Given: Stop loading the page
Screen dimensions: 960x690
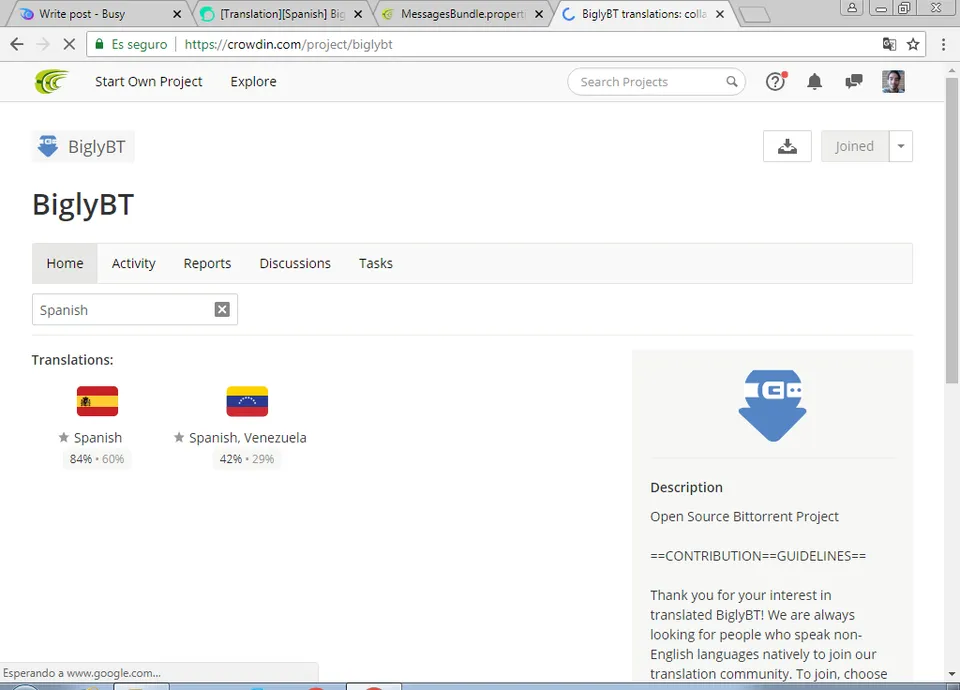Looking at the screenshot, I should tap(69, 44).
